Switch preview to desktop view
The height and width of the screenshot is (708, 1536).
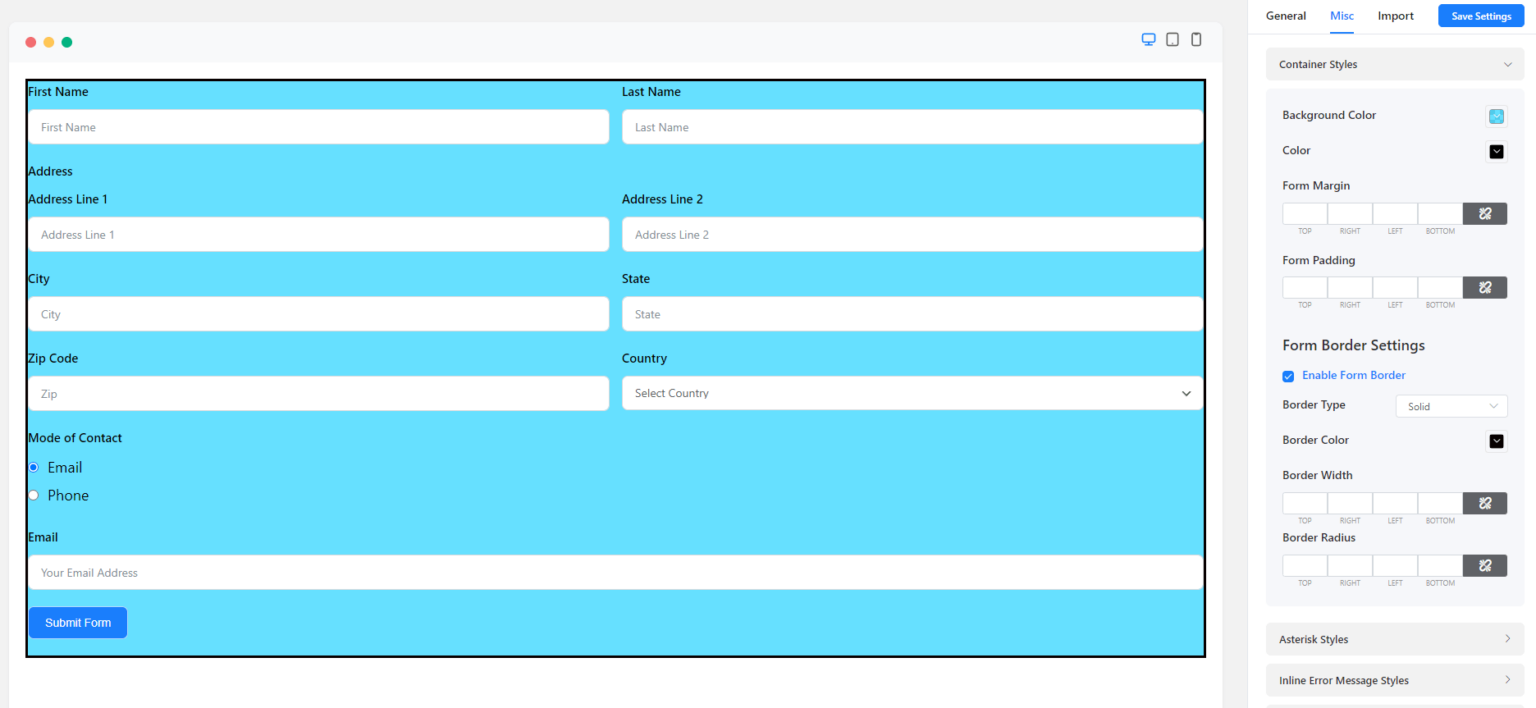click(1147, 39)
